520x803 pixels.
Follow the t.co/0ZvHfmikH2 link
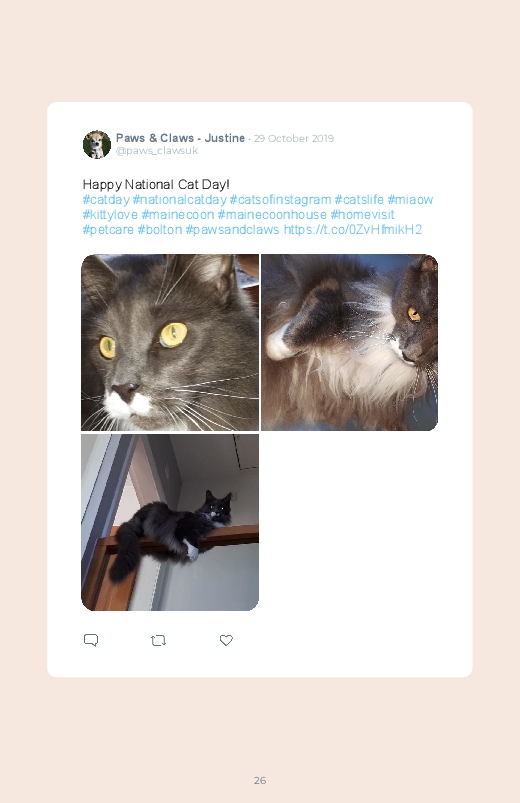coord(353,229)
